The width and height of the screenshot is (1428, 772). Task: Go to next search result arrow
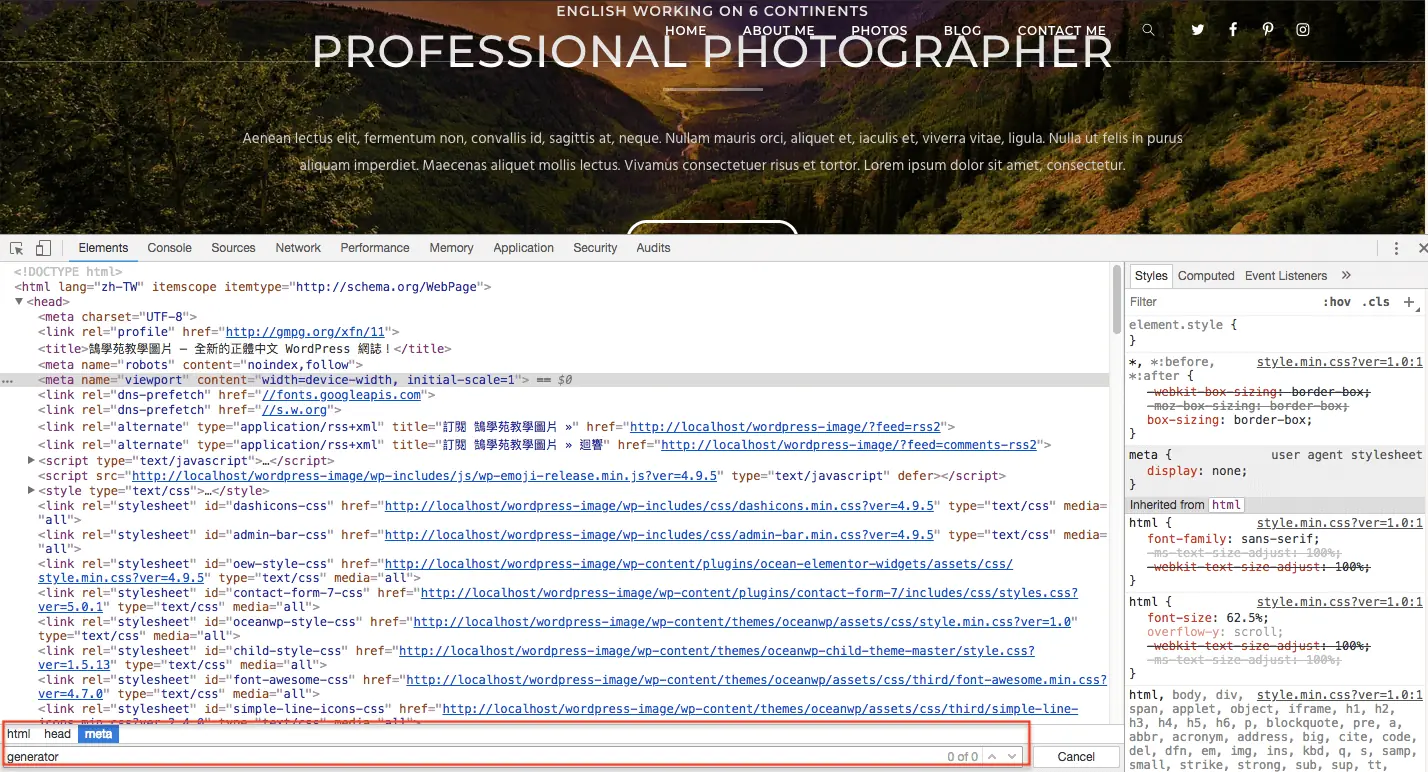point(1012,757)
